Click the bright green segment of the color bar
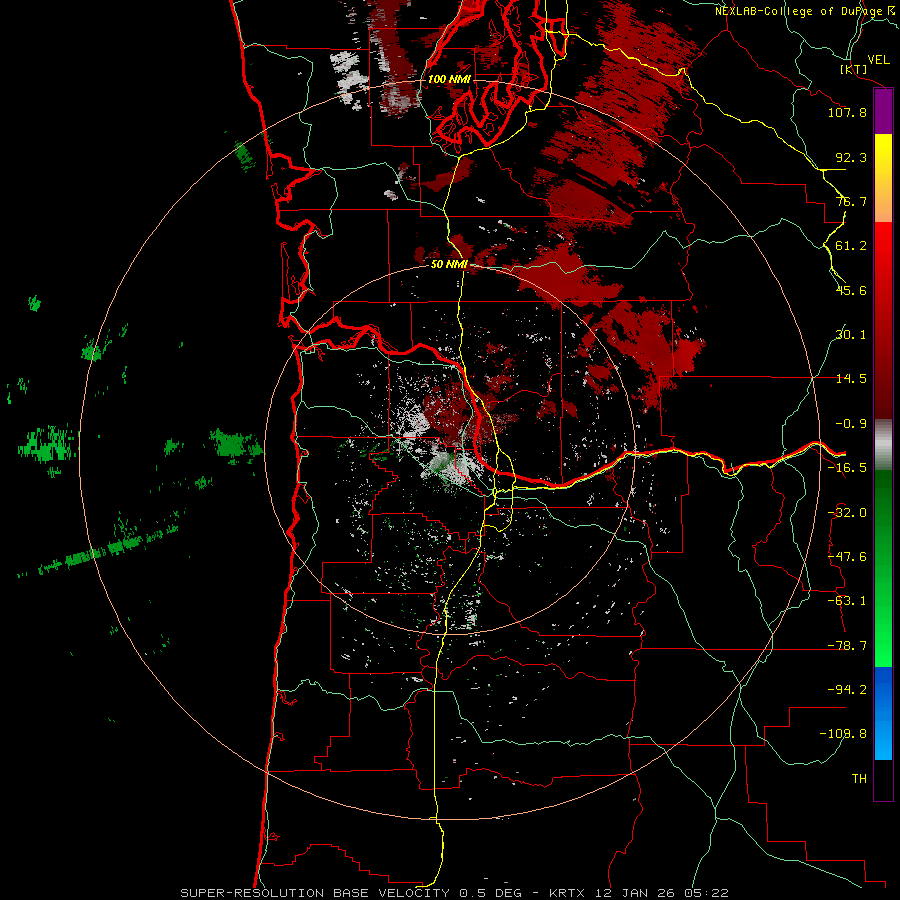 click(x=883, y=568)
